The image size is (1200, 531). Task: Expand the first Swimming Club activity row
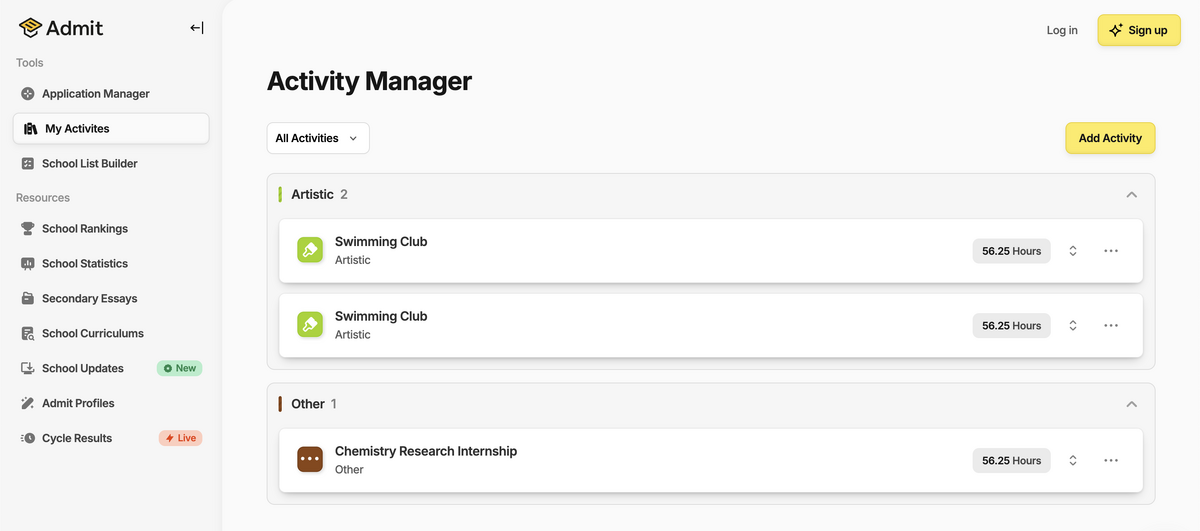tap(1073, 251)
